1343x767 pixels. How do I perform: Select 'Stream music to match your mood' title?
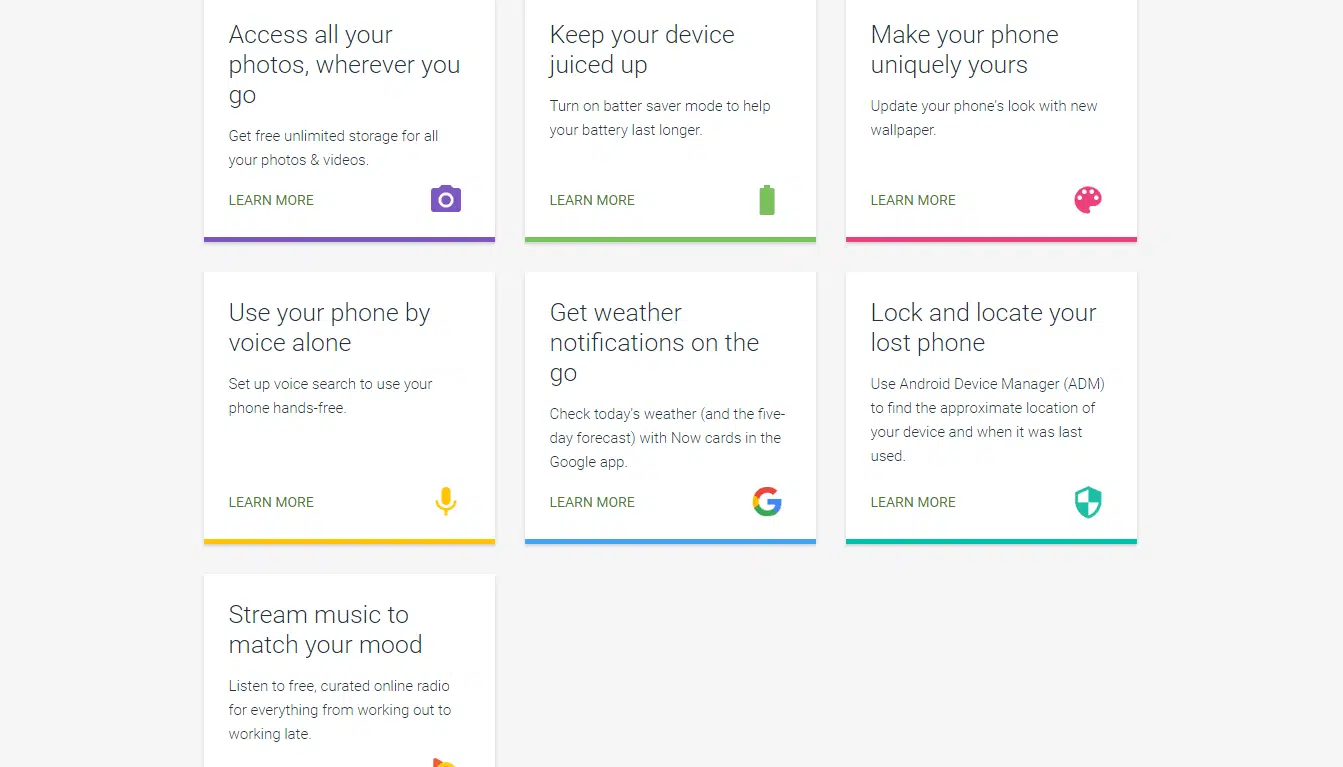[325, 629]
